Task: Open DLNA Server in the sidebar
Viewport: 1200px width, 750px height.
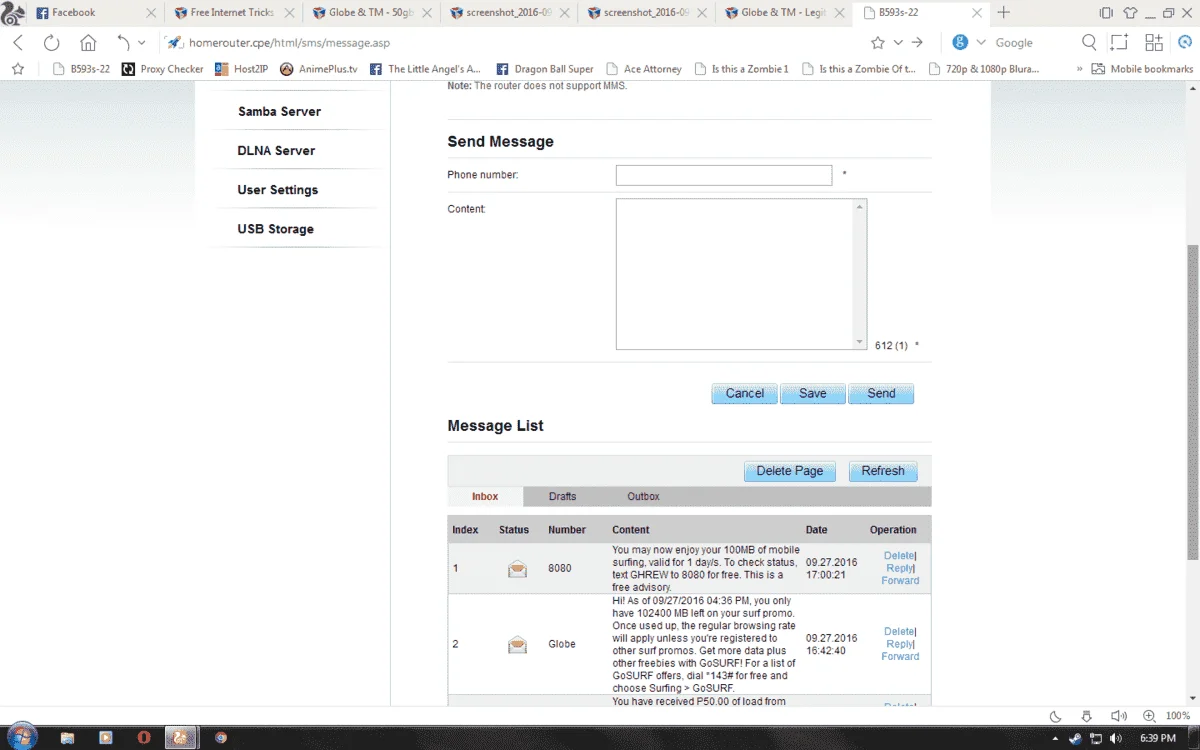Action: click(276, 150)
